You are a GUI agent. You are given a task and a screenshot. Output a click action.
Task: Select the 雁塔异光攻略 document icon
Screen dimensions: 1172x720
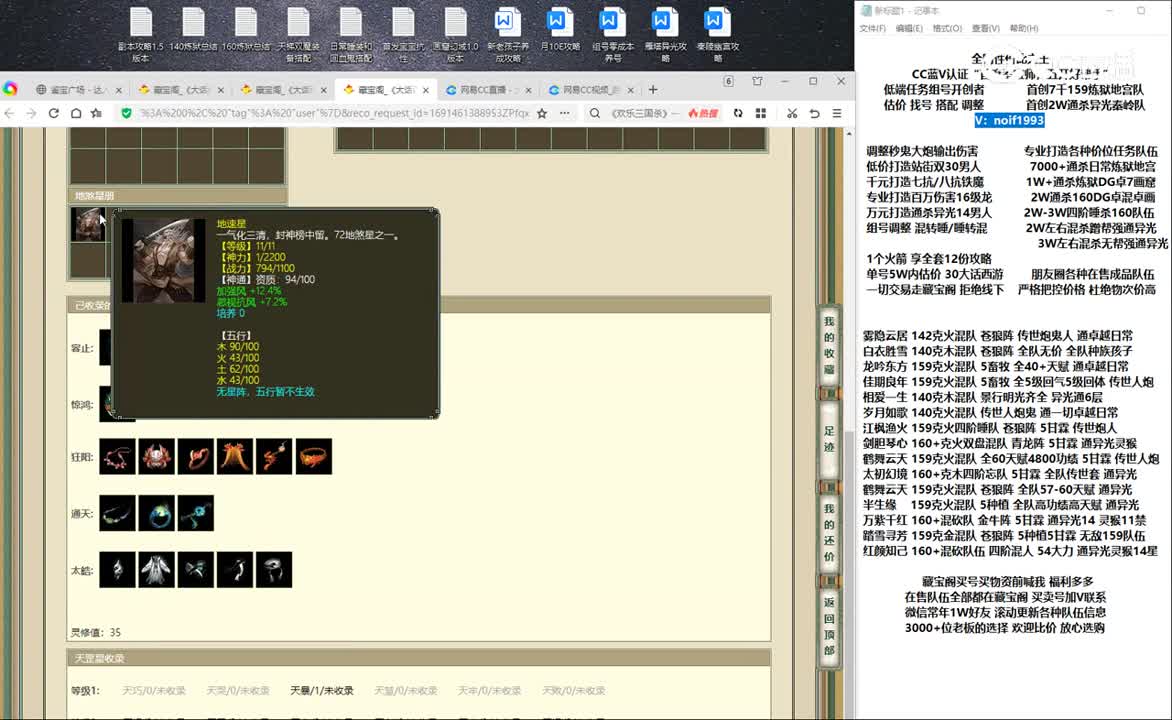pos(664,34)
